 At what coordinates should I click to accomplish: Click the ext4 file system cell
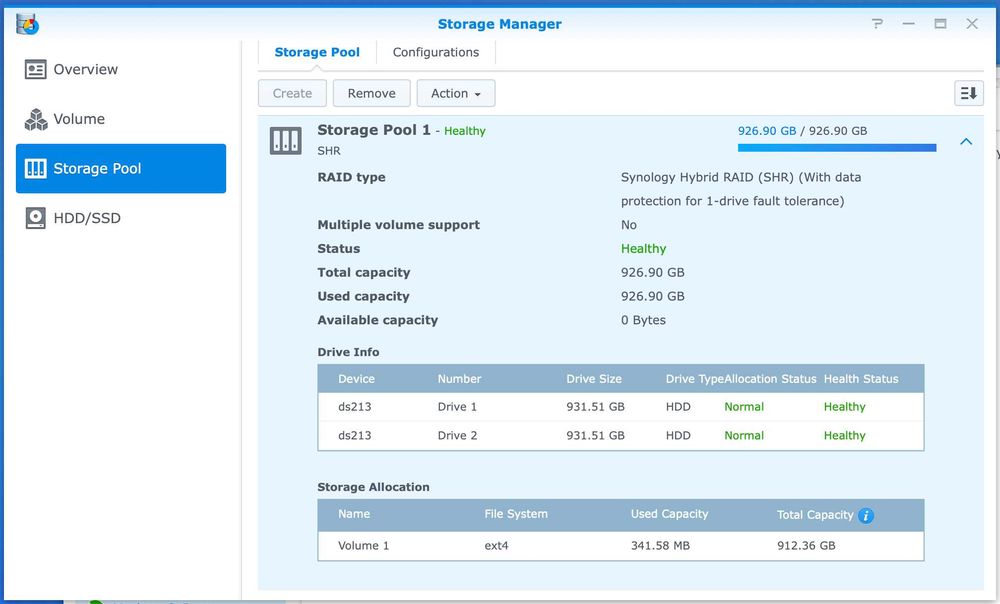point(496,546)
